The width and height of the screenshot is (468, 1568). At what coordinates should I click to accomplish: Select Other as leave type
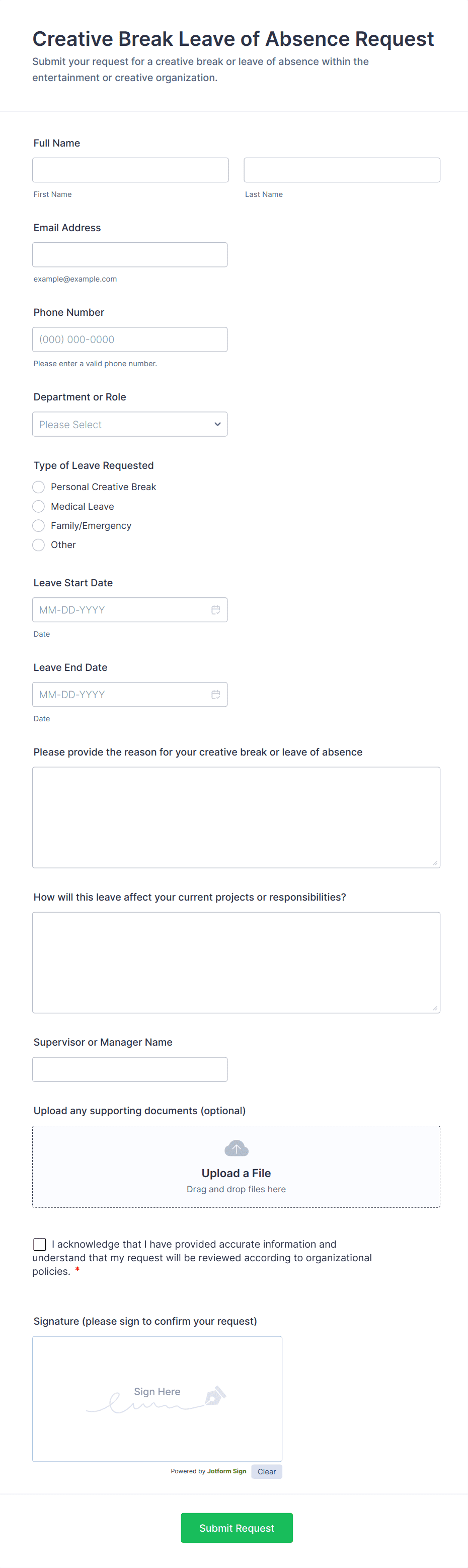[x=39, y=545]
